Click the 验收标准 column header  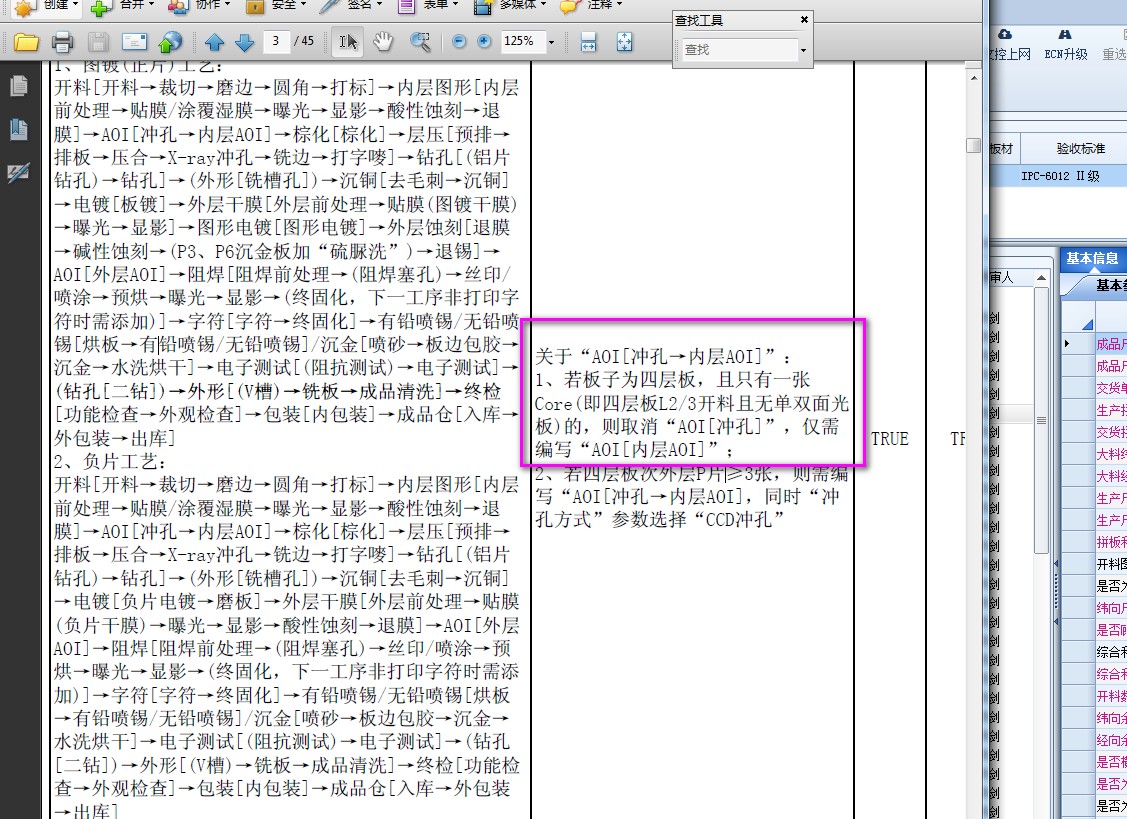tap(1080, 148)
